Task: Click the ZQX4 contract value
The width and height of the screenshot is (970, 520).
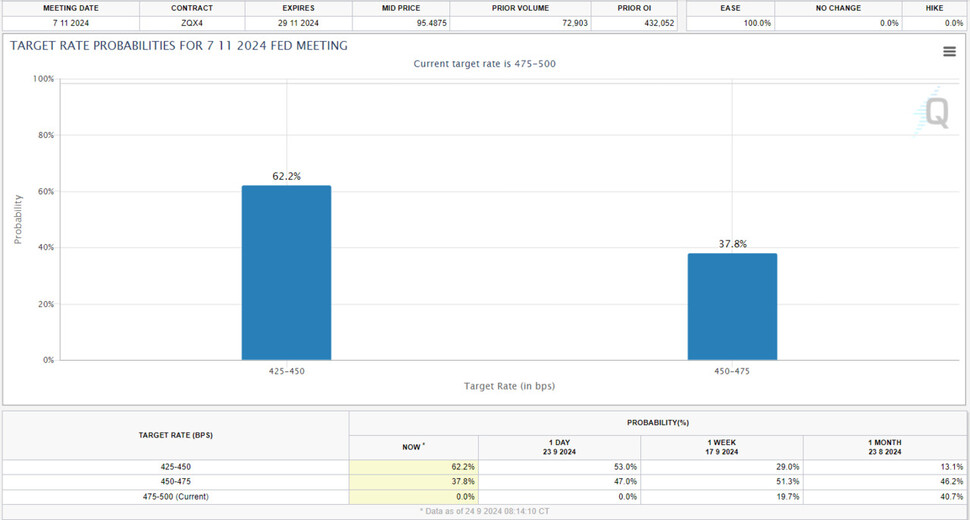Action: point(191,23)
